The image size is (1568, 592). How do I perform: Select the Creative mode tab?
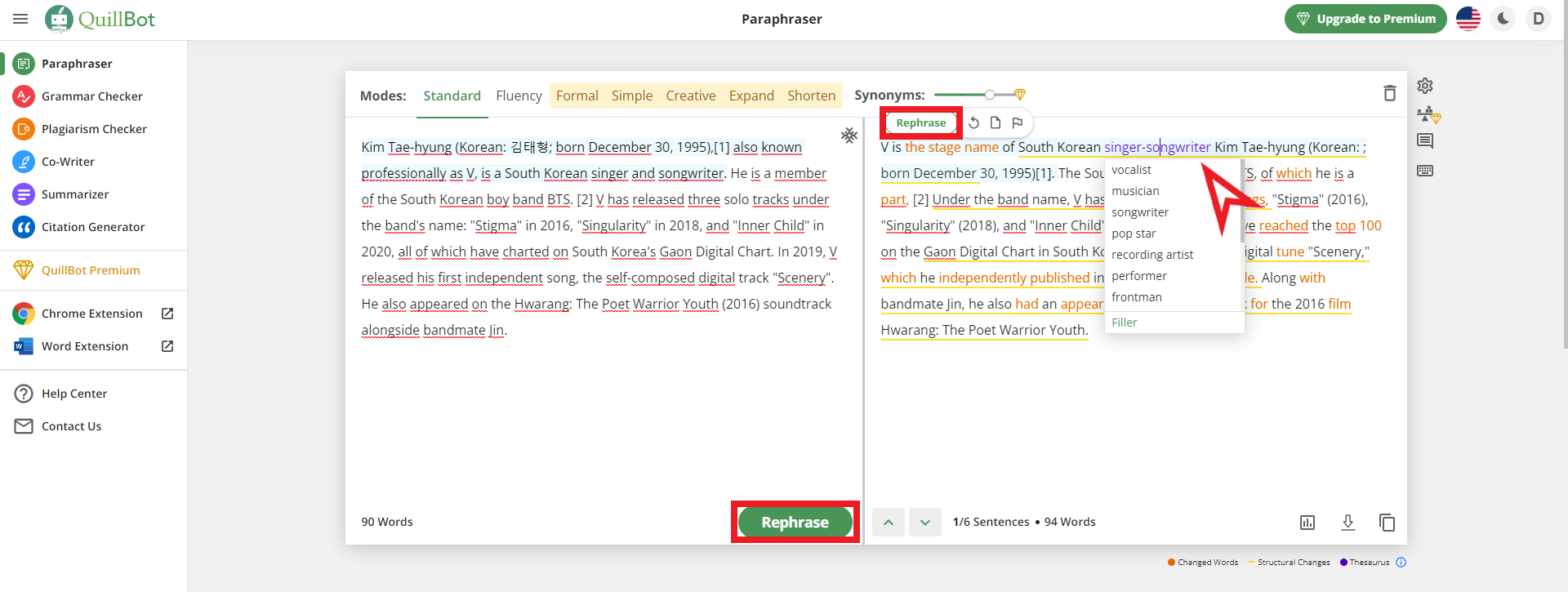click(691, 96)
